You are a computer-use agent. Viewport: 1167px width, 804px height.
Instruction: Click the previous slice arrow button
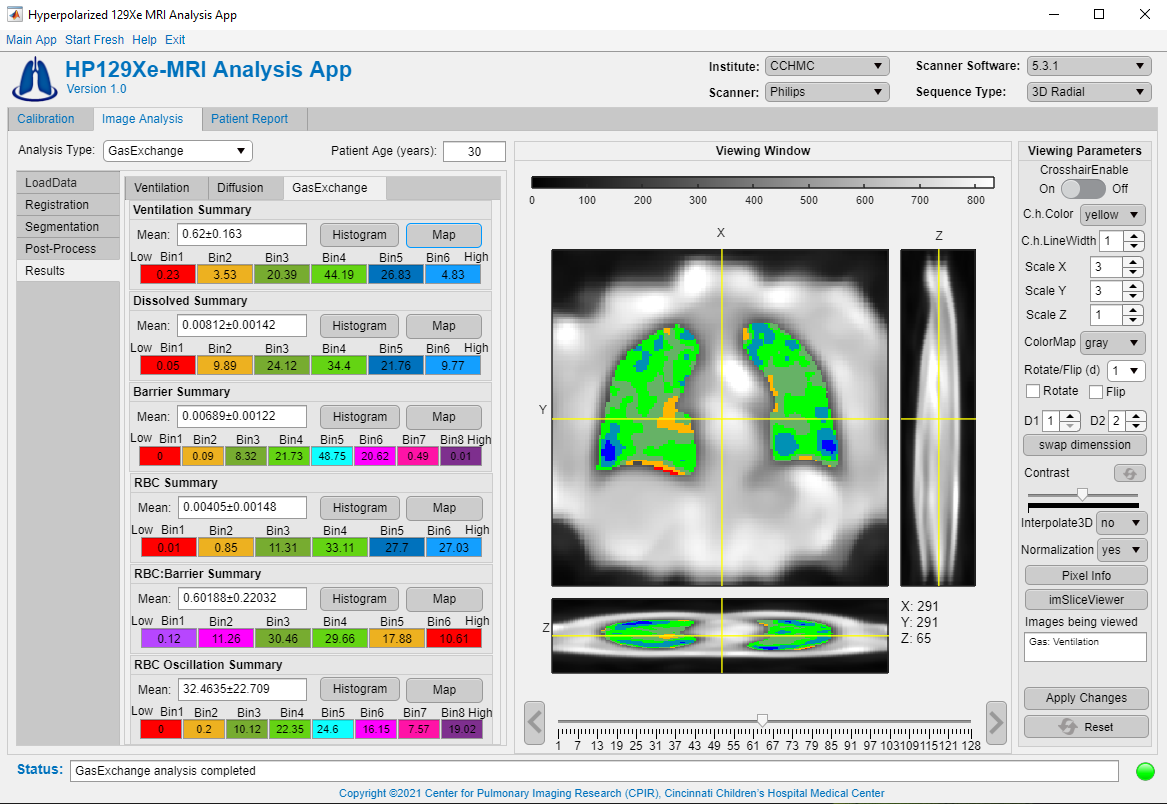(x=534, y=720)
